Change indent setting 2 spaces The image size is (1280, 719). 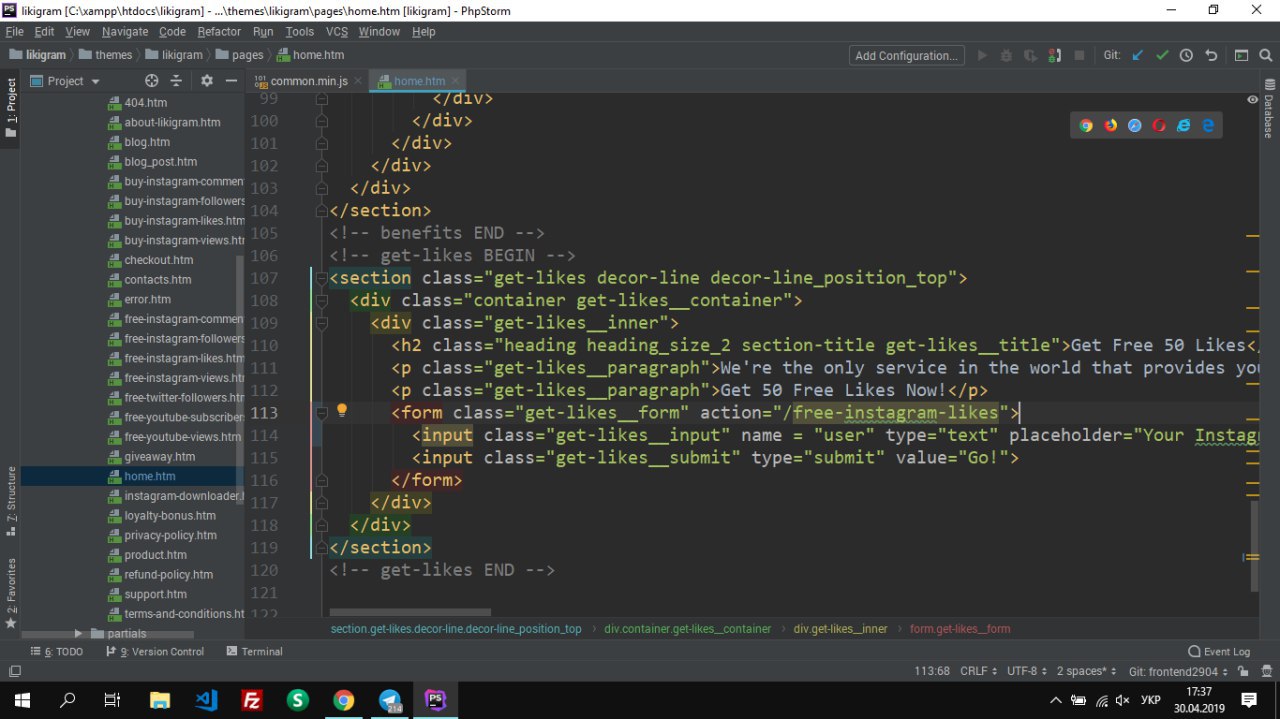point(1087,671)
